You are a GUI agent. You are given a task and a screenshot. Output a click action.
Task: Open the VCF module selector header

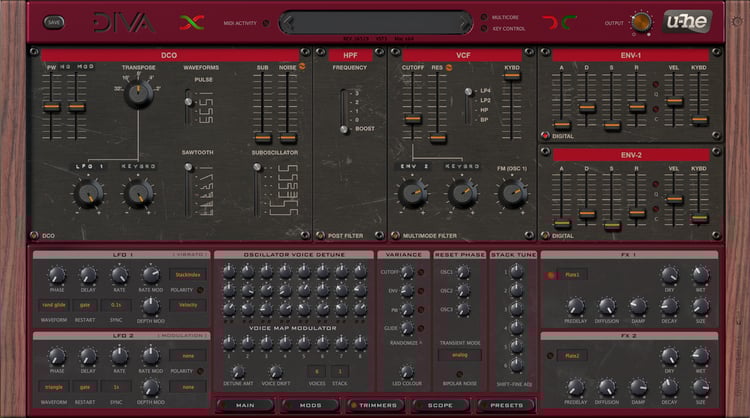[x=463, y=55]
